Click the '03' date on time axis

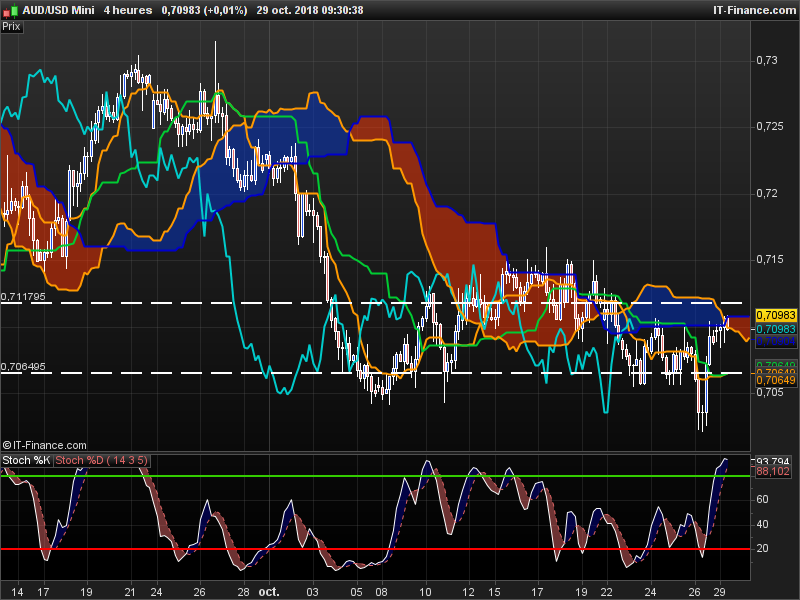click(312, 592)
